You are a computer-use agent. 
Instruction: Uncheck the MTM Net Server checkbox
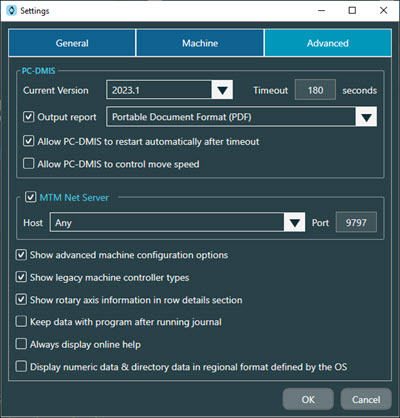coord(31,197)
